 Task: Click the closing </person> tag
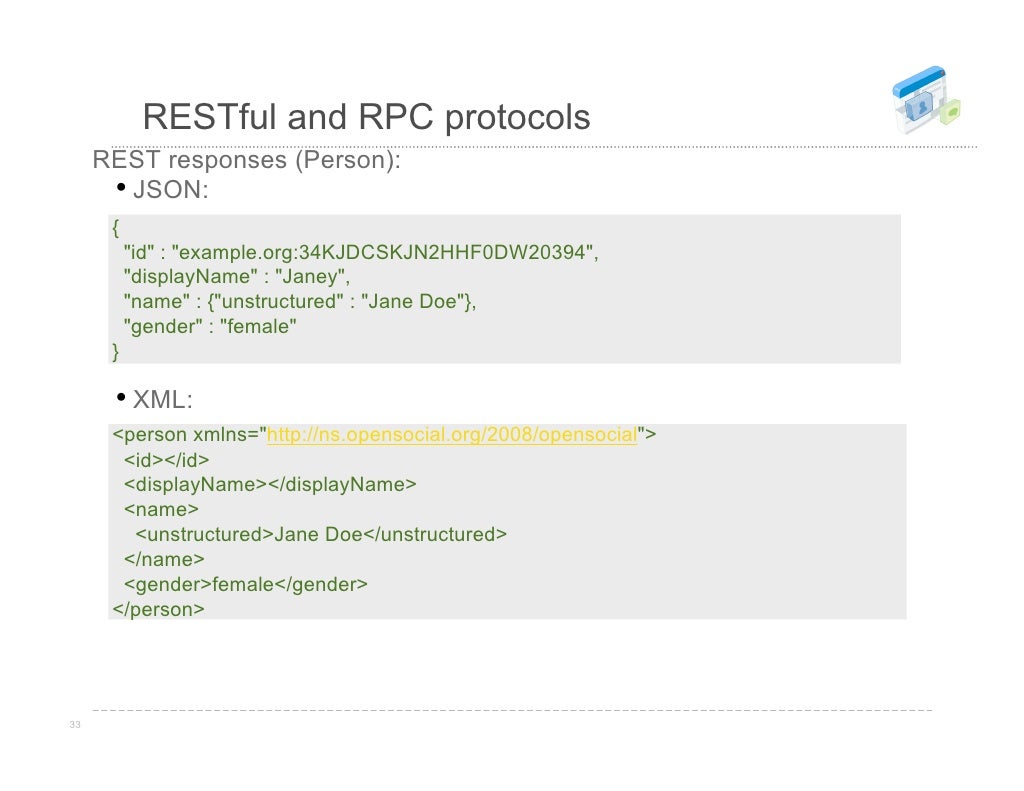(x=159, y=608)
